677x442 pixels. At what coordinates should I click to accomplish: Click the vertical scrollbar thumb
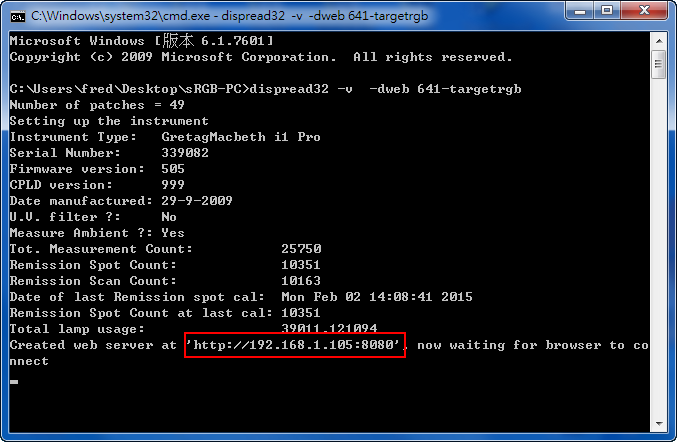[659, 64]
